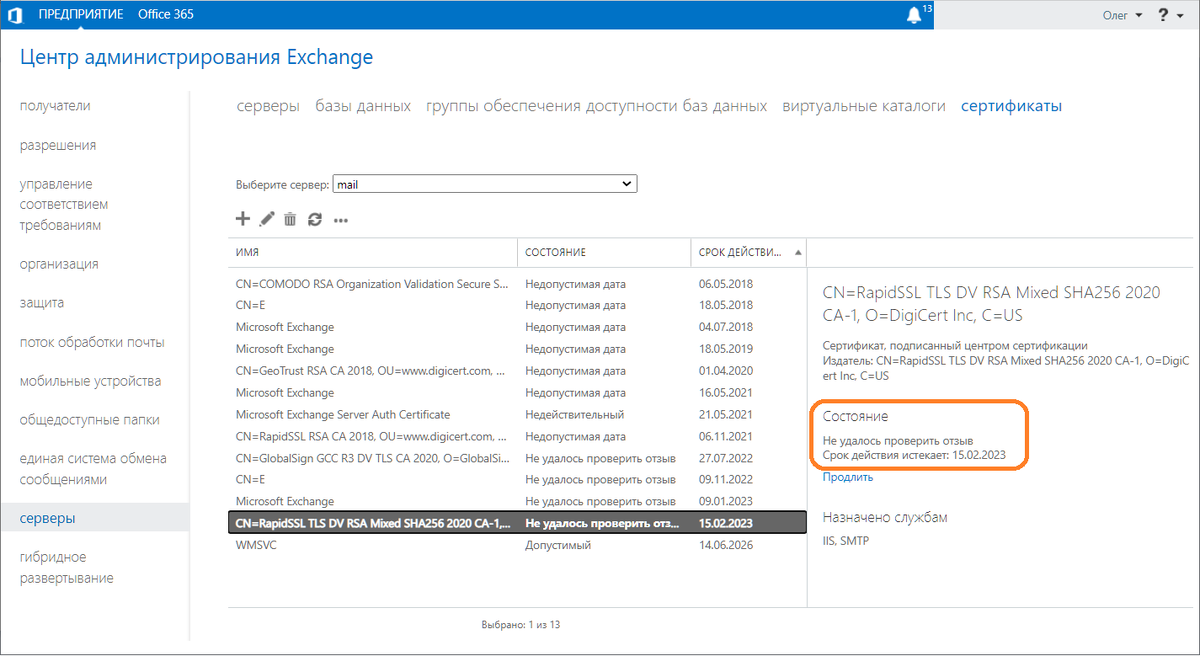Expand the server selection combo box
Image resolution: width=1200 pixels, height=656 pixels.
485,184
